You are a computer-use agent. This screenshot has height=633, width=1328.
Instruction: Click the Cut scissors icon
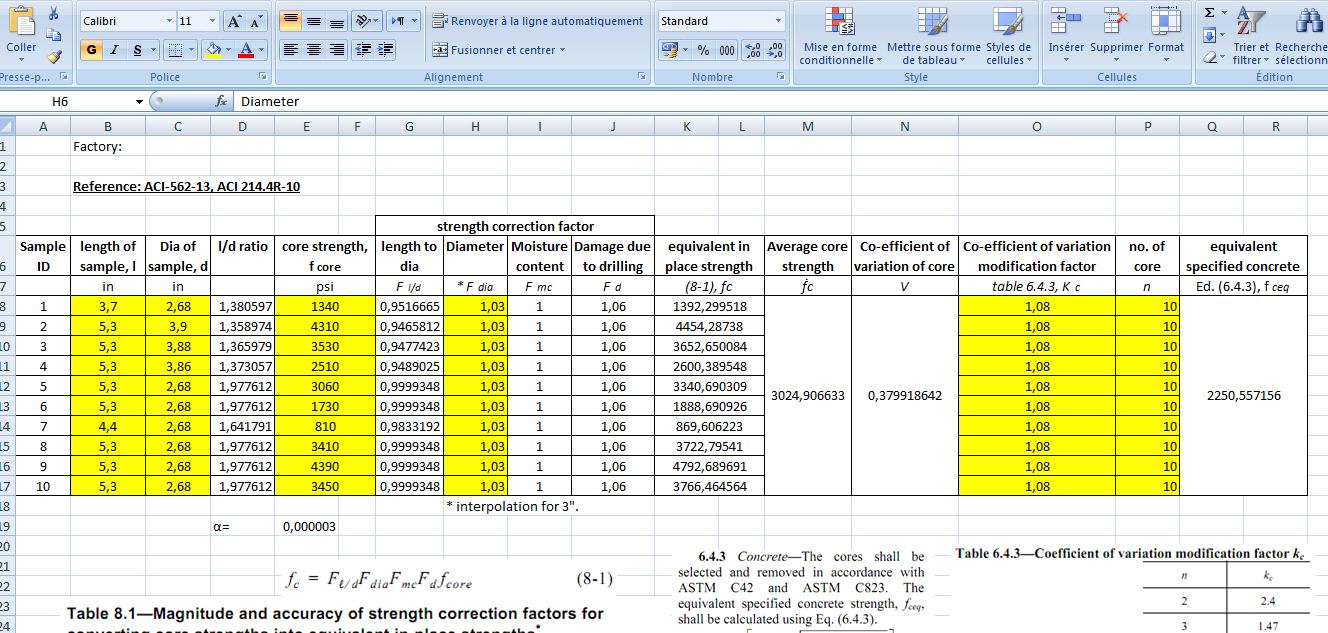pos(53,13)
